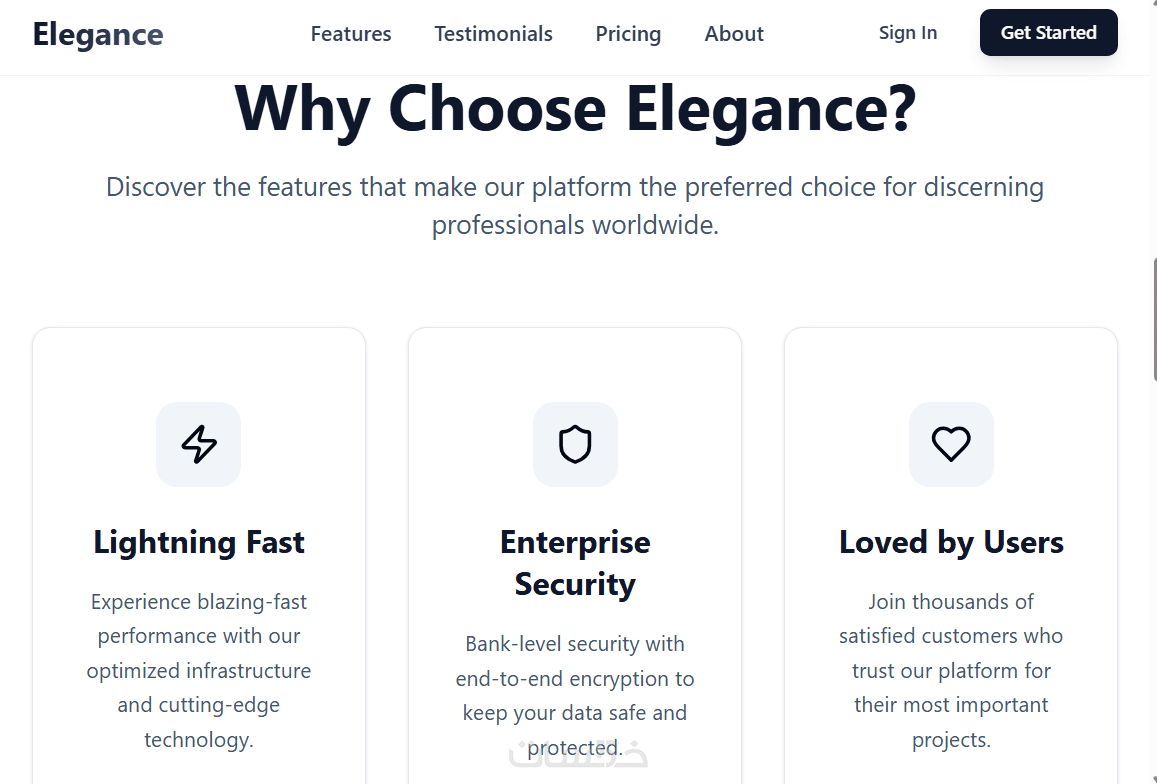Click the lightning bolt icon
This screenshot has width=1157, height=784.
click(x=199, y=444)
